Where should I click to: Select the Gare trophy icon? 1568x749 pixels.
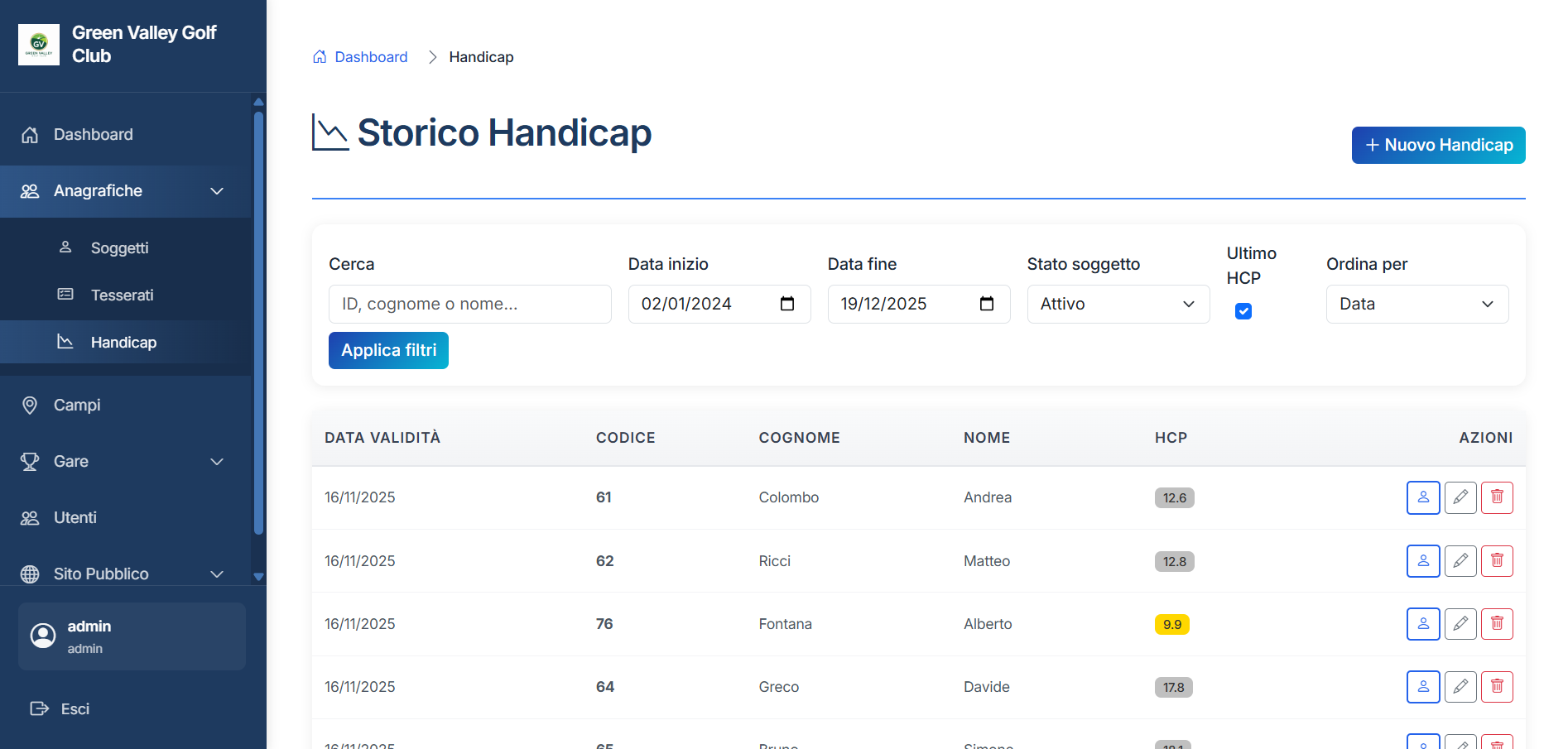[x=30, y=461]
